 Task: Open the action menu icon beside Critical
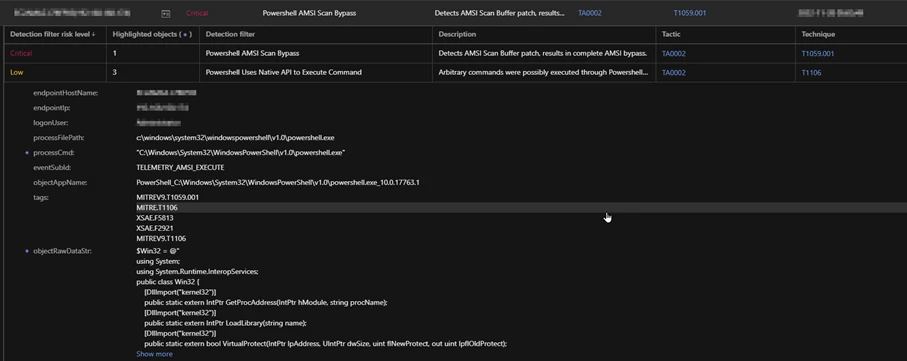pos(166,13)
